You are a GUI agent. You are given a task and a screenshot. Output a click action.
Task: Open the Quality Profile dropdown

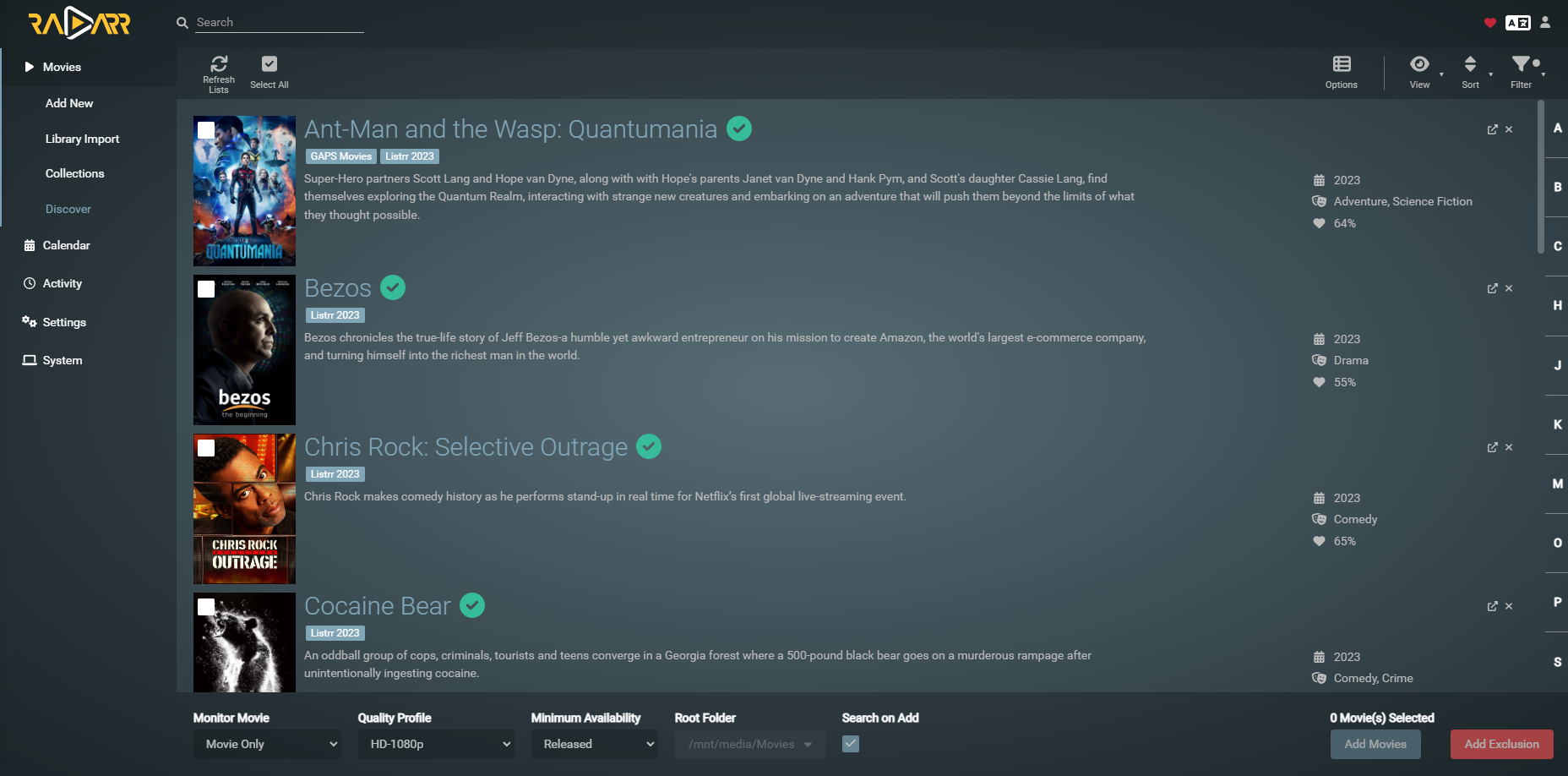tap(436, 744)
